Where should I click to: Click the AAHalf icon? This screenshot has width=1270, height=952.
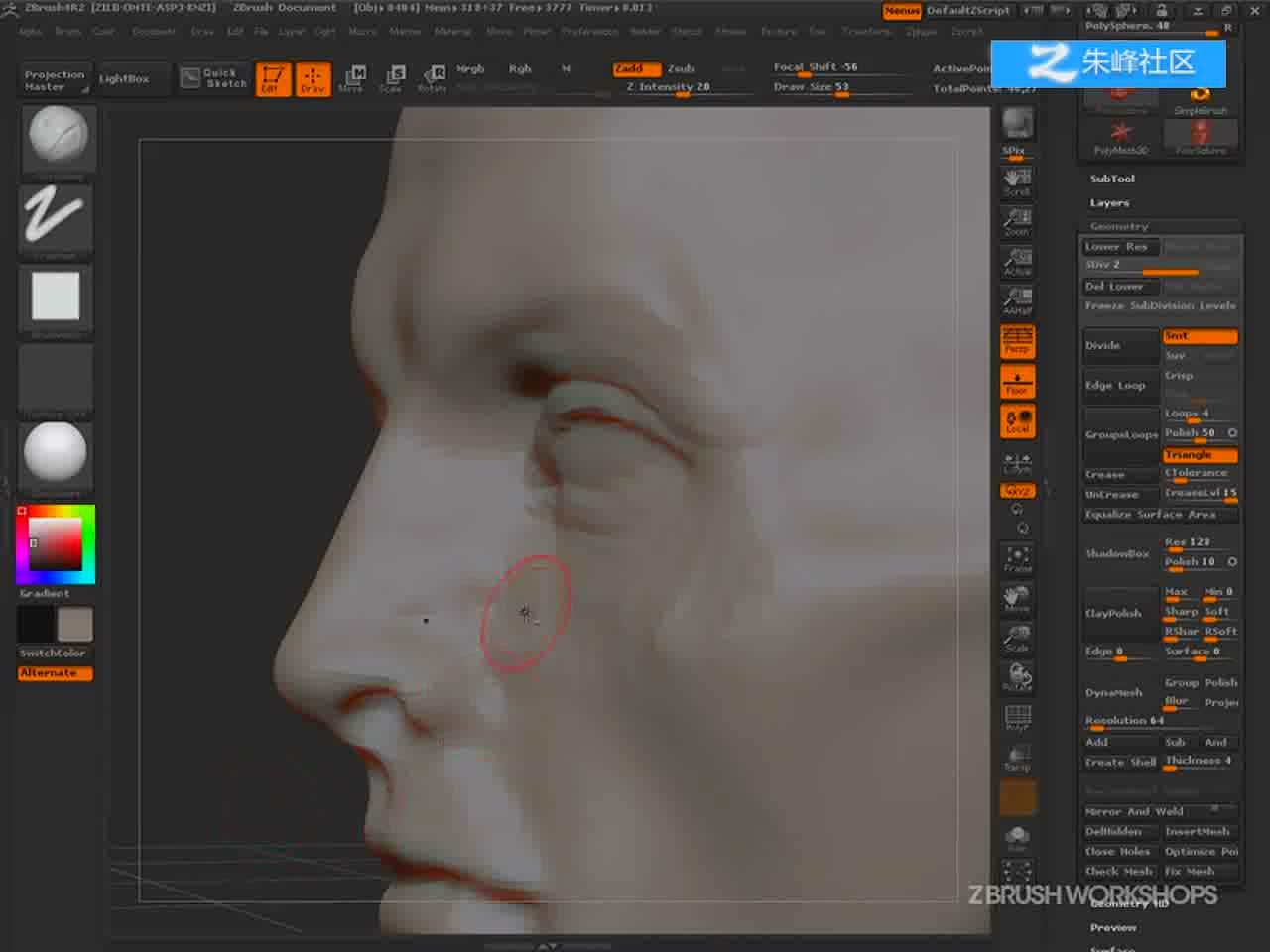1017,300
